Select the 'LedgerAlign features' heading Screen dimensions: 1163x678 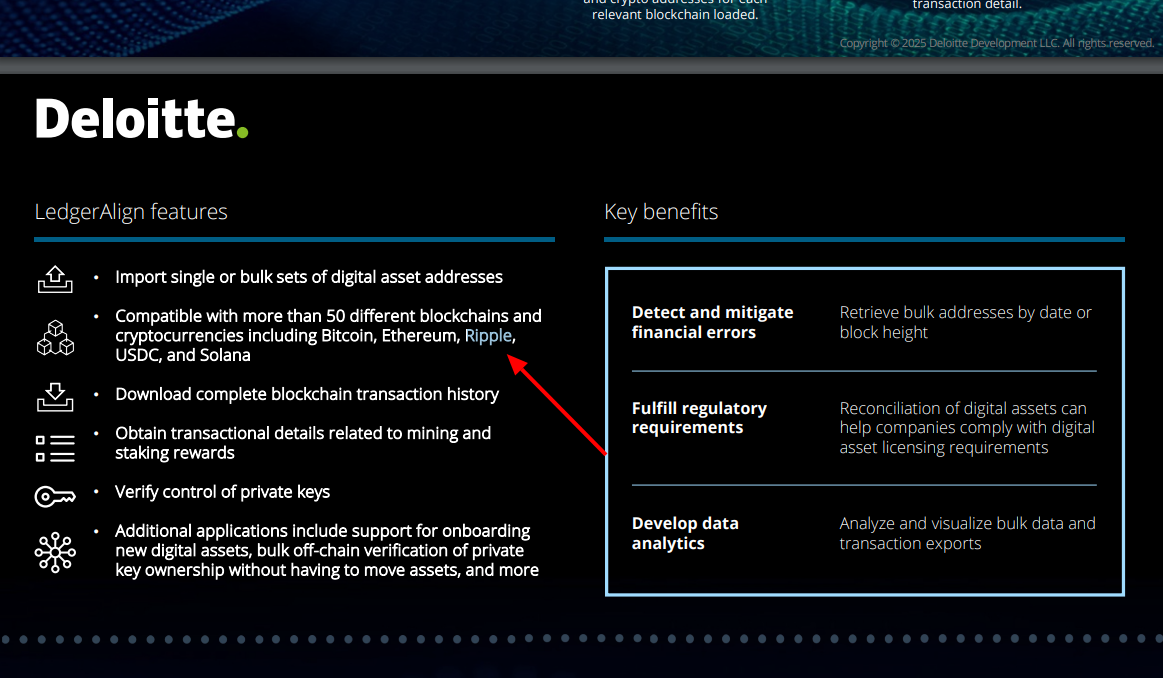131,212
